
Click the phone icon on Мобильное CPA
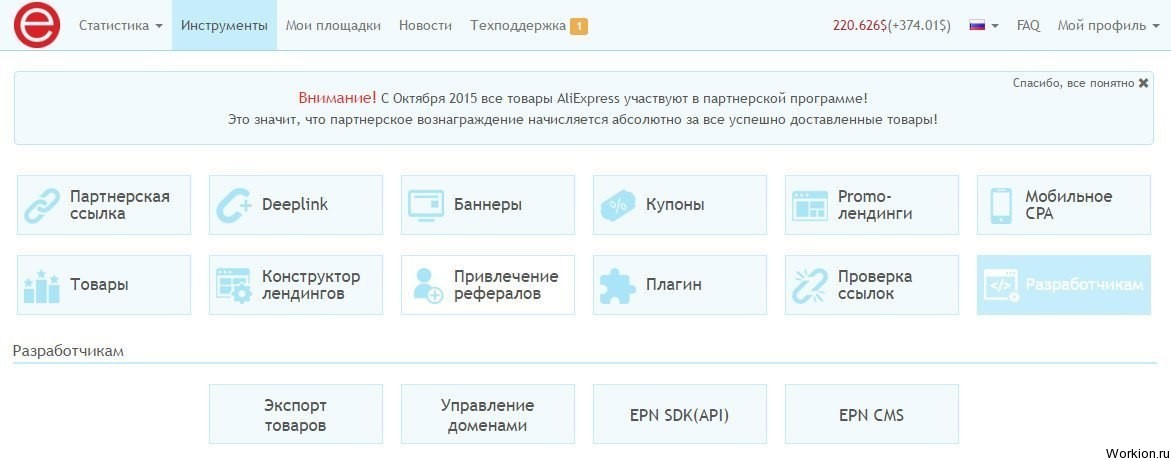(1000, 205)
